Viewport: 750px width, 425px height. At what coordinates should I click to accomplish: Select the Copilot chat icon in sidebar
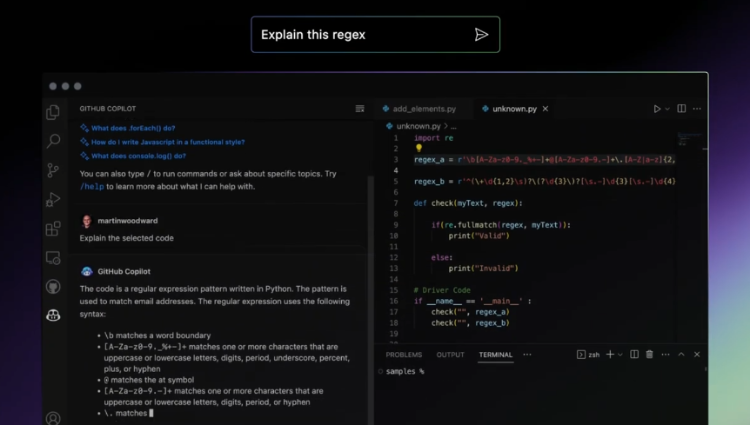(53, 316)
